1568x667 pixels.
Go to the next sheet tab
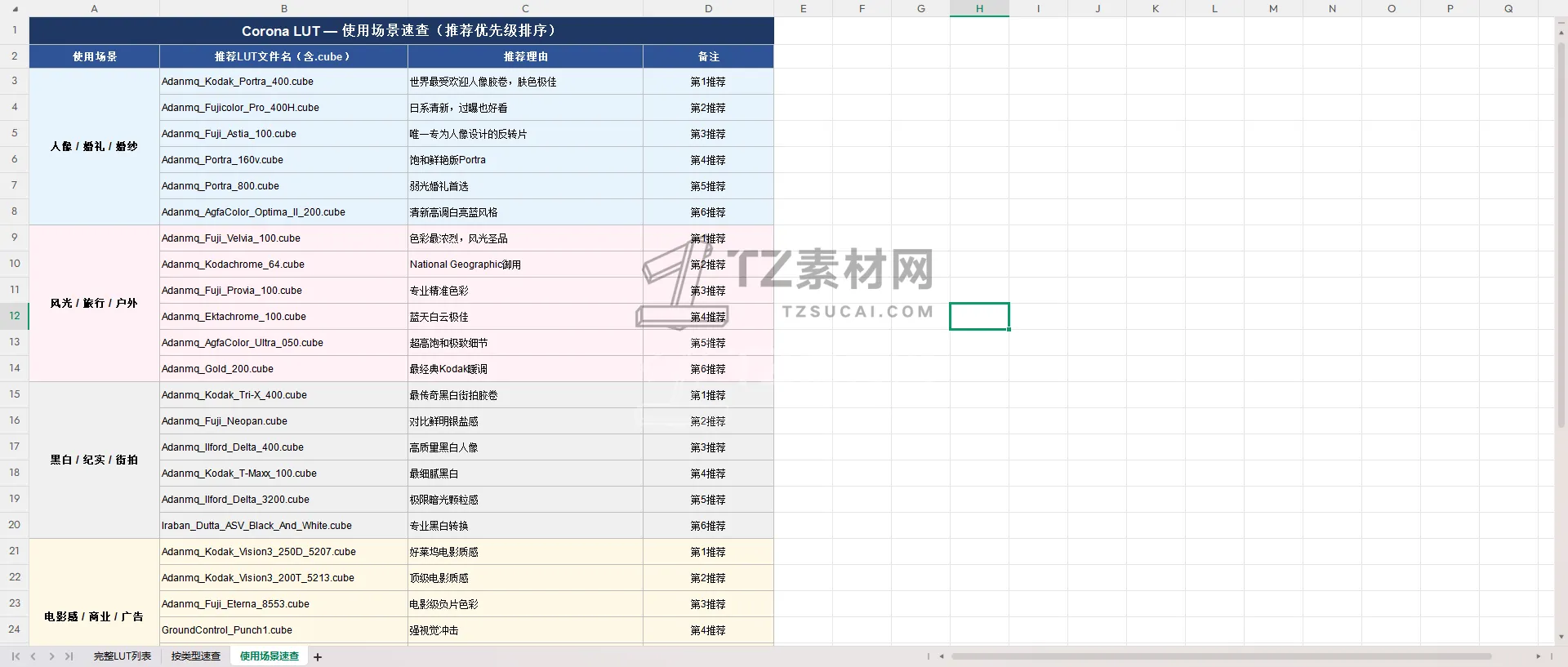[51, 656]
